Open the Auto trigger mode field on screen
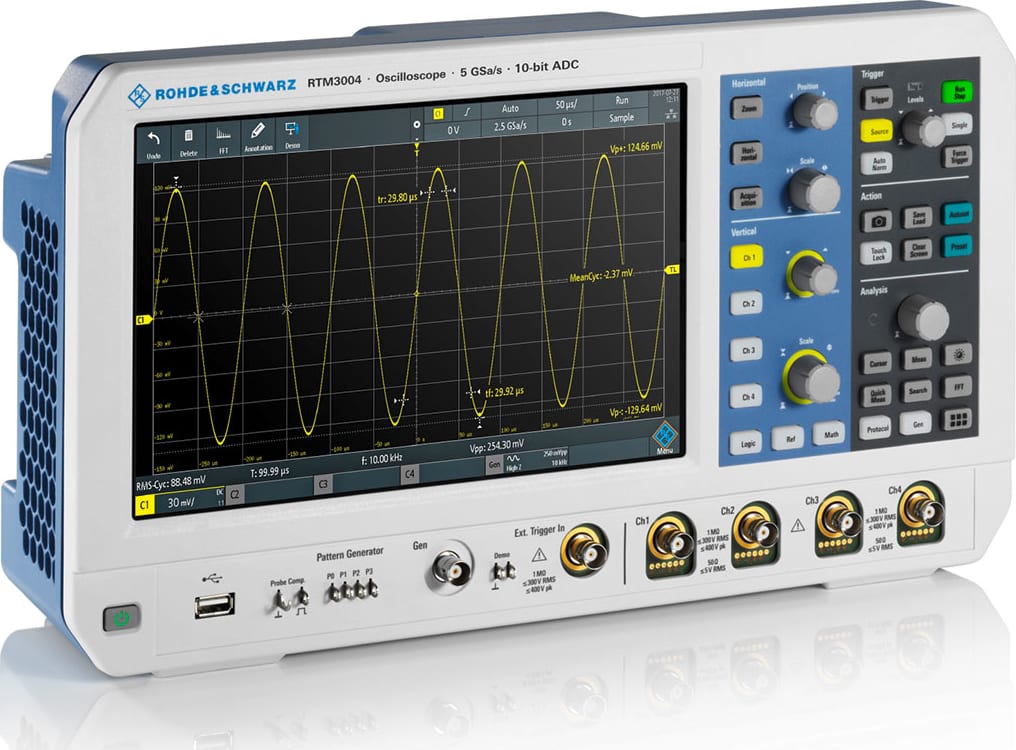Screen dimensions: 1016x750 pyautogui.click(x=510, y=109)
